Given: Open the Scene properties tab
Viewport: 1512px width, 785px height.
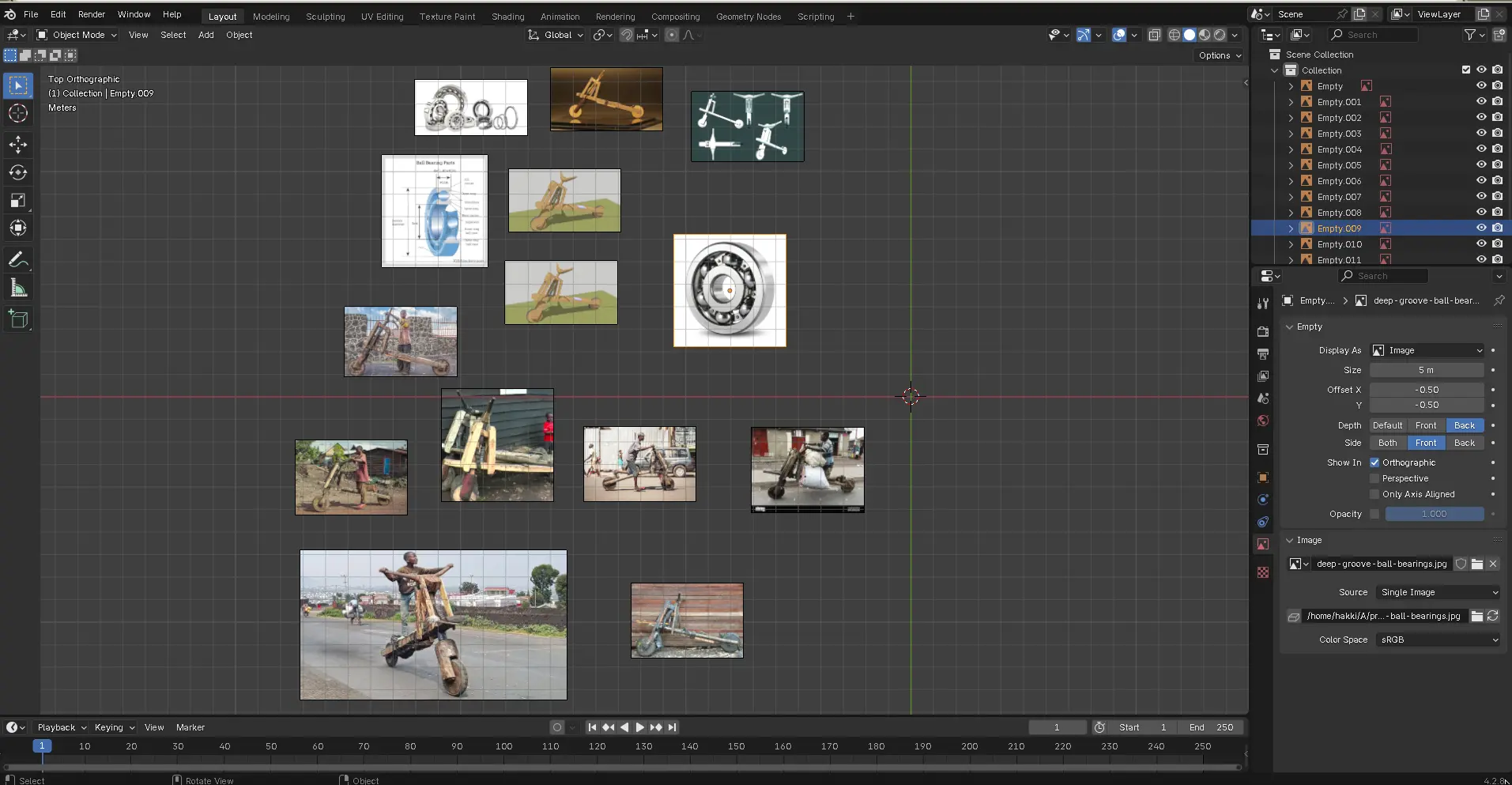Looking at the screenshot, I should click(1263, 398).
